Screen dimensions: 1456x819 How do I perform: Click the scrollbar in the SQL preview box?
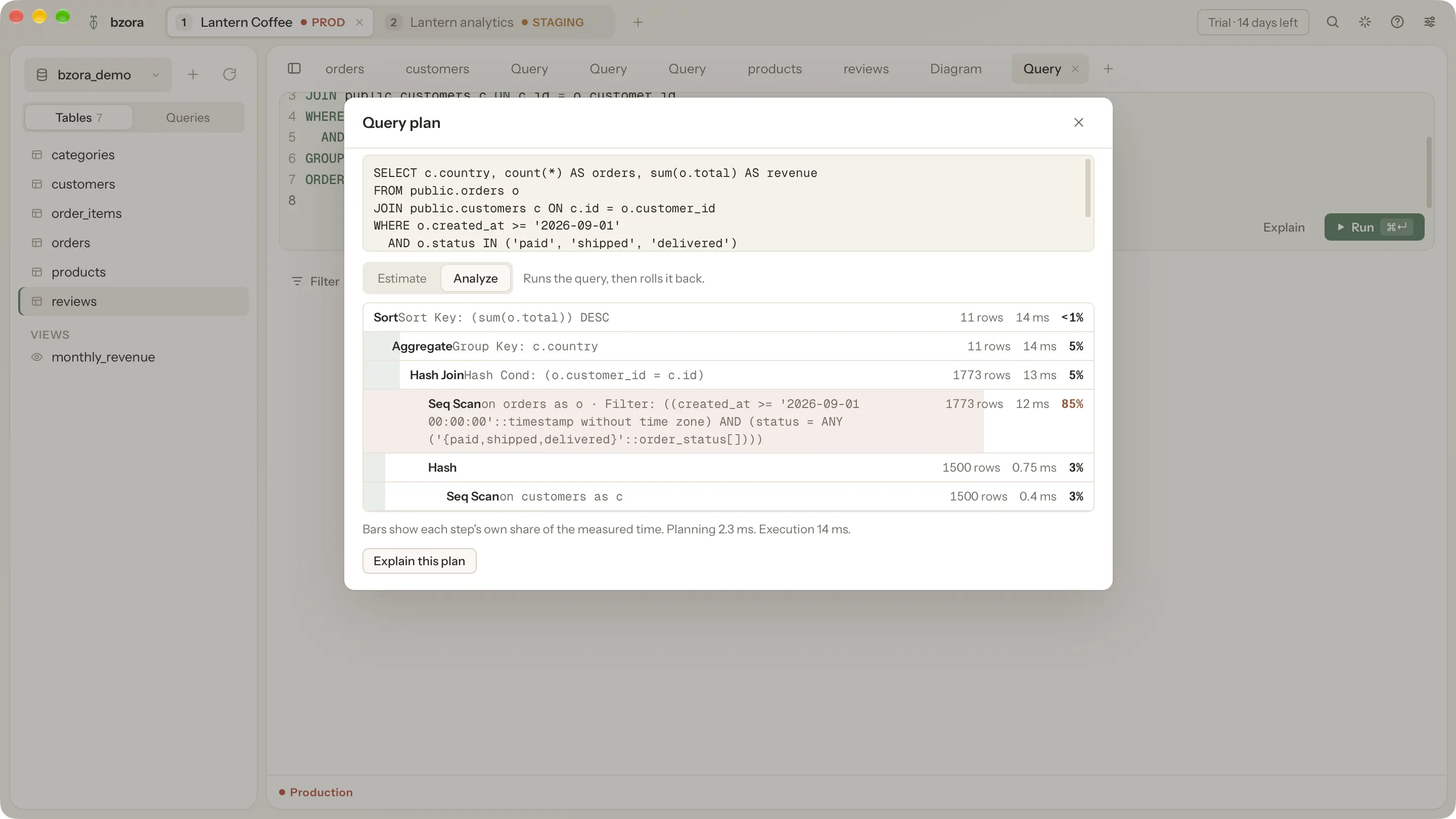click(x=1087, y=188)
